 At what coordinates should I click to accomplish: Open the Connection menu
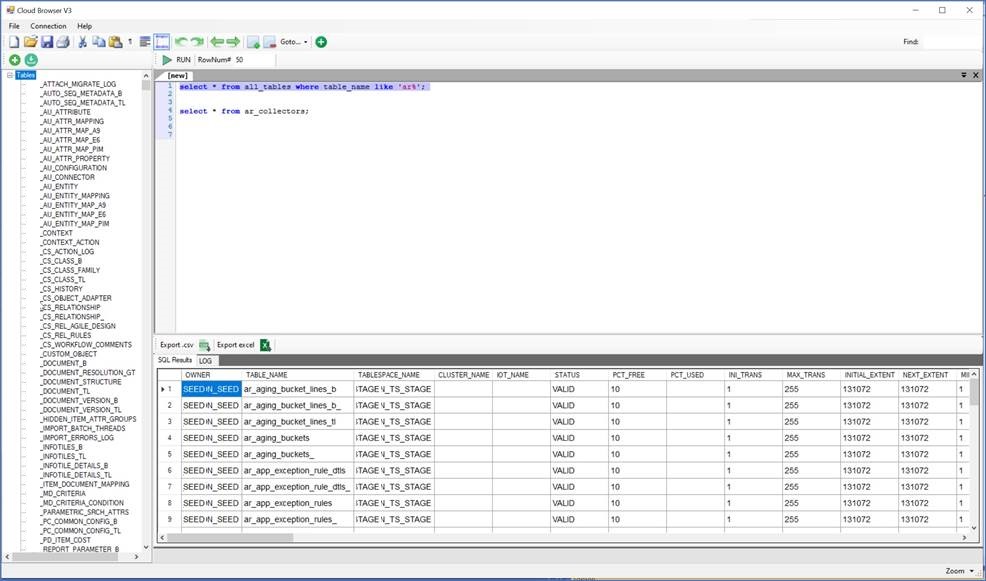click(48, 25)
